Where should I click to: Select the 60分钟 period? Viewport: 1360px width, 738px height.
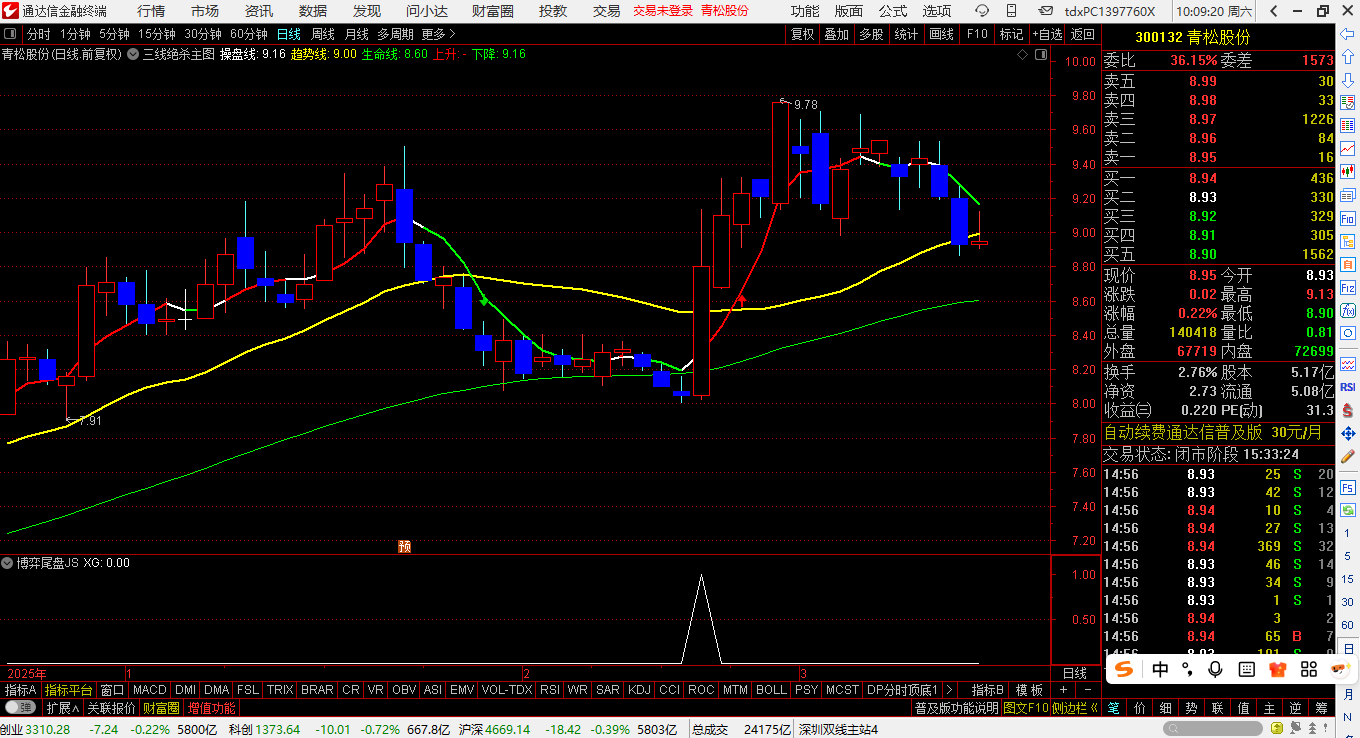tap(248, 33)
